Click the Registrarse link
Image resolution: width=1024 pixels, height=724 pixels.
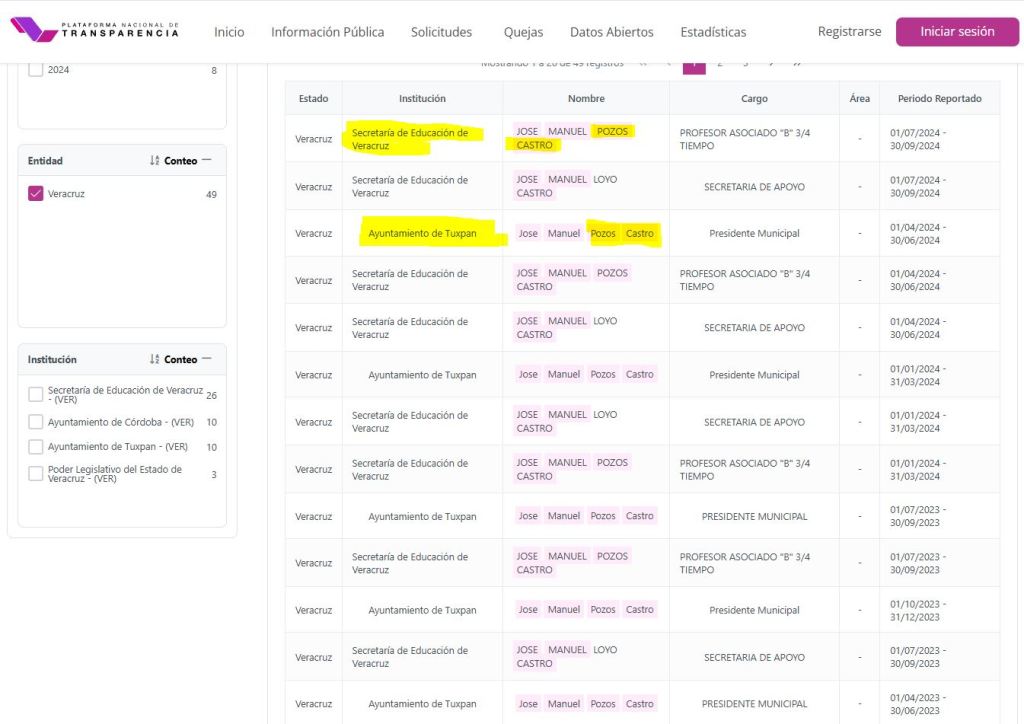pyautogui.click(x=849, y=32)
